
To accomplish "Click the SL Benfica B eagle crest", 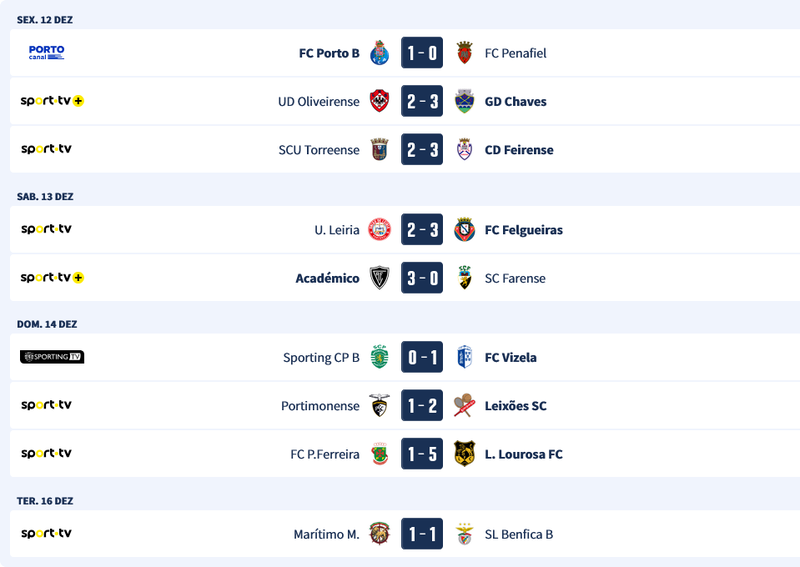I will coord(464,534).
